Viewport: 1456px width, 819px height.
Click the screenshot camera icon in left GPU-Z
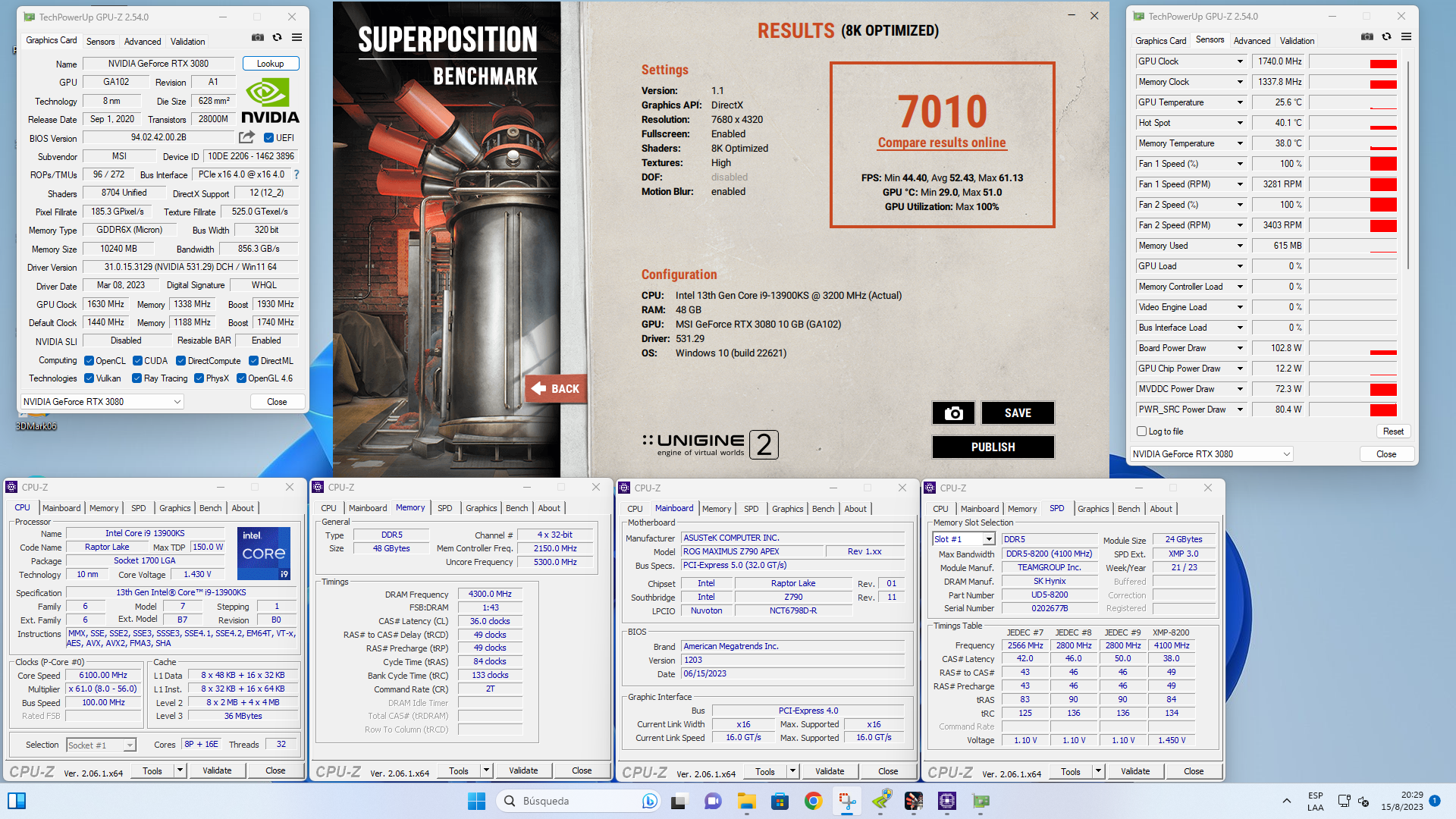coord(258,37)
